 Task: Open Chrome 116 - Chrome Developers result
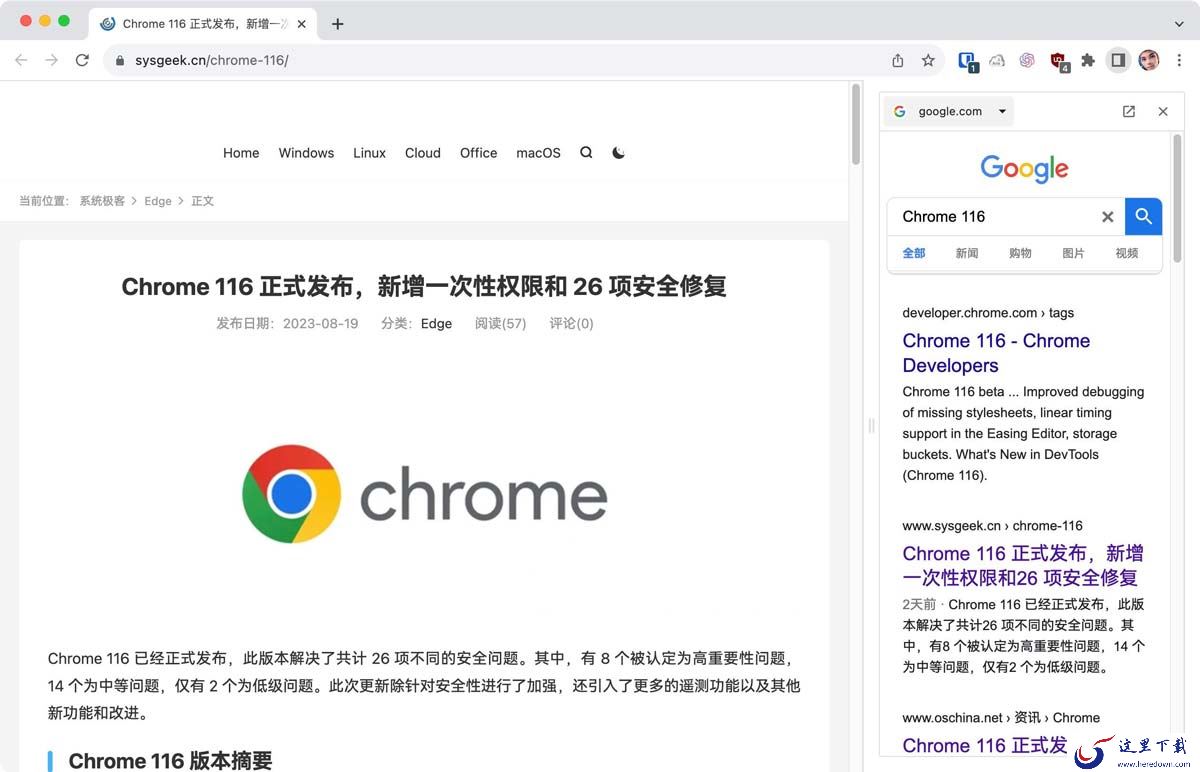pos(996,353)
